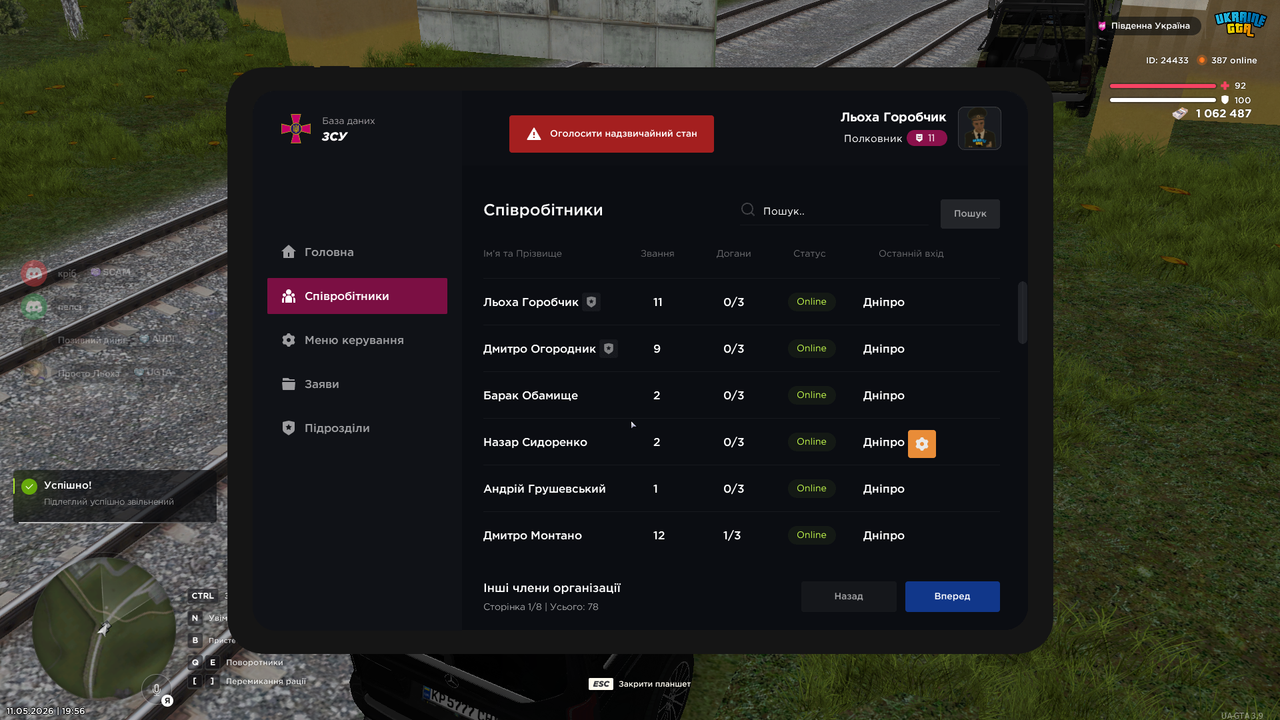This screenshot has height=720, width=1280.
Task: Click the user avatar of Льоха Горобчик
Action: click(x=980, y=128)
